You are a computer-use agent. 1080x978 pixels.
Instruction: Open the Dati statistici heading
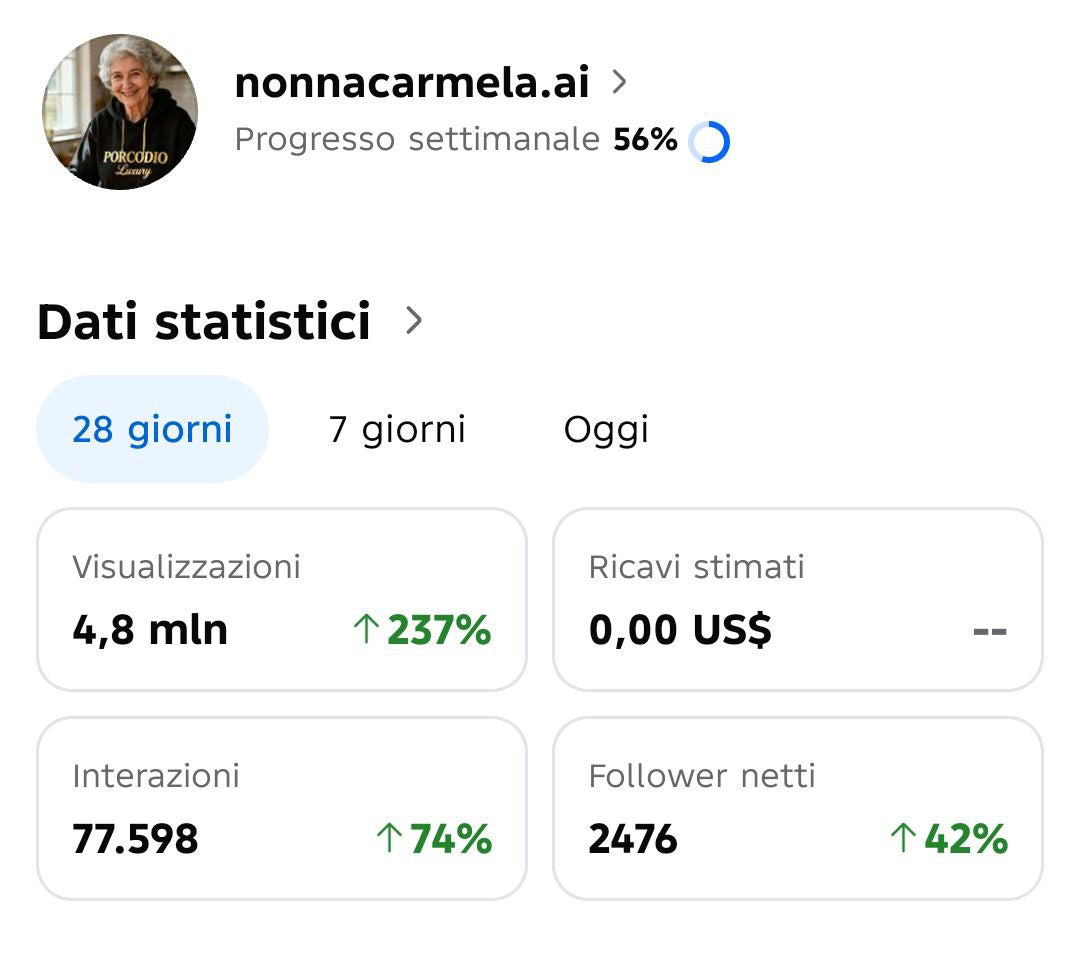click(x=204, y=322)
